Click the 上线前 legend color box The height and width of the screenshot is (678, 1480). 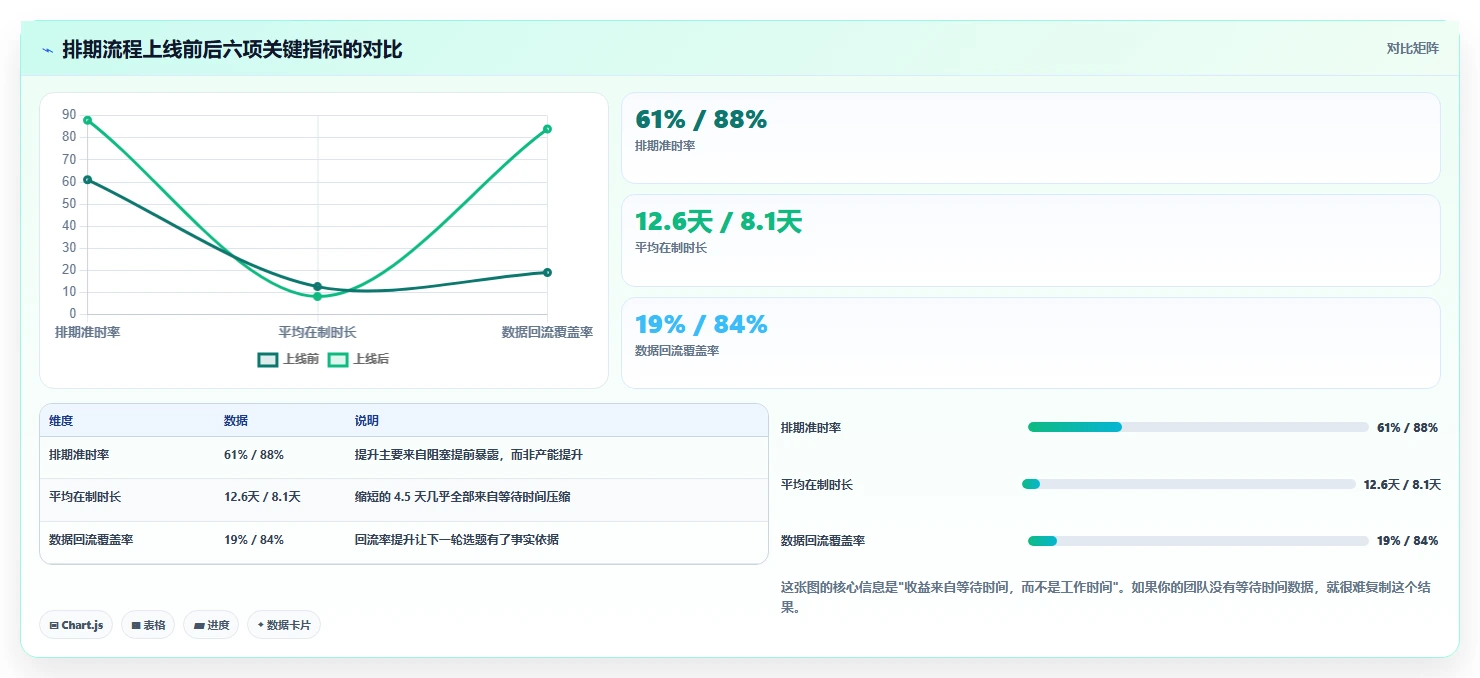[x=268, y=360]
